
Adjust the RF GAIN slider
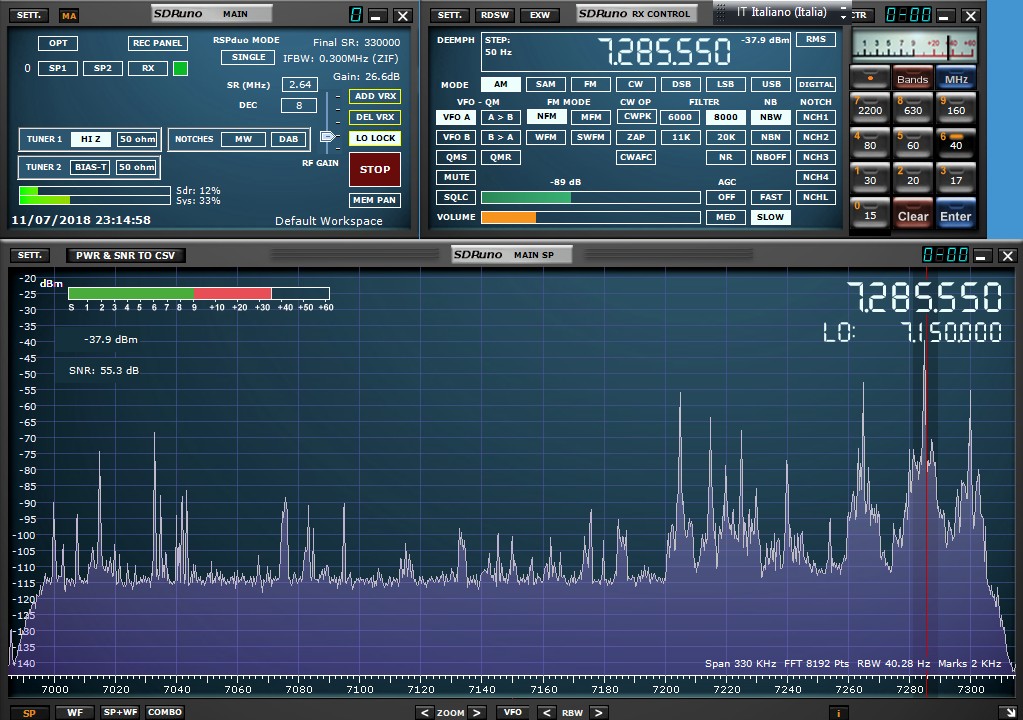tap(328, 136)
